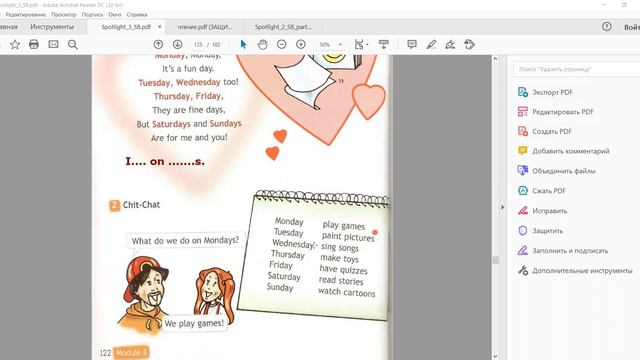Viewport: 640px width, 360px height.
Task: Open the fit page options icon
Action: click(x=360, y=44)
